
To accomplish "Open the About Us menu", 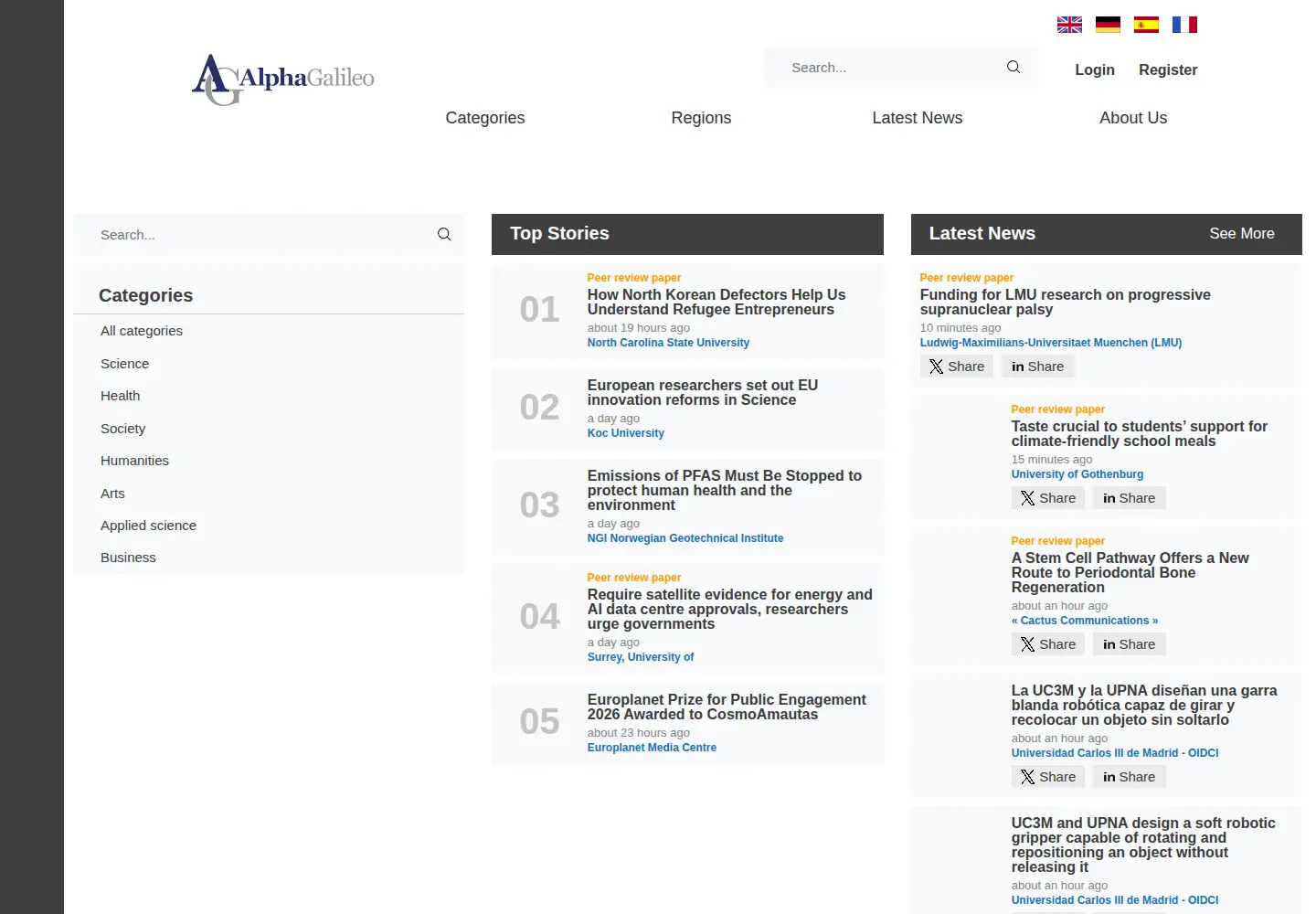I will 1133,118.
